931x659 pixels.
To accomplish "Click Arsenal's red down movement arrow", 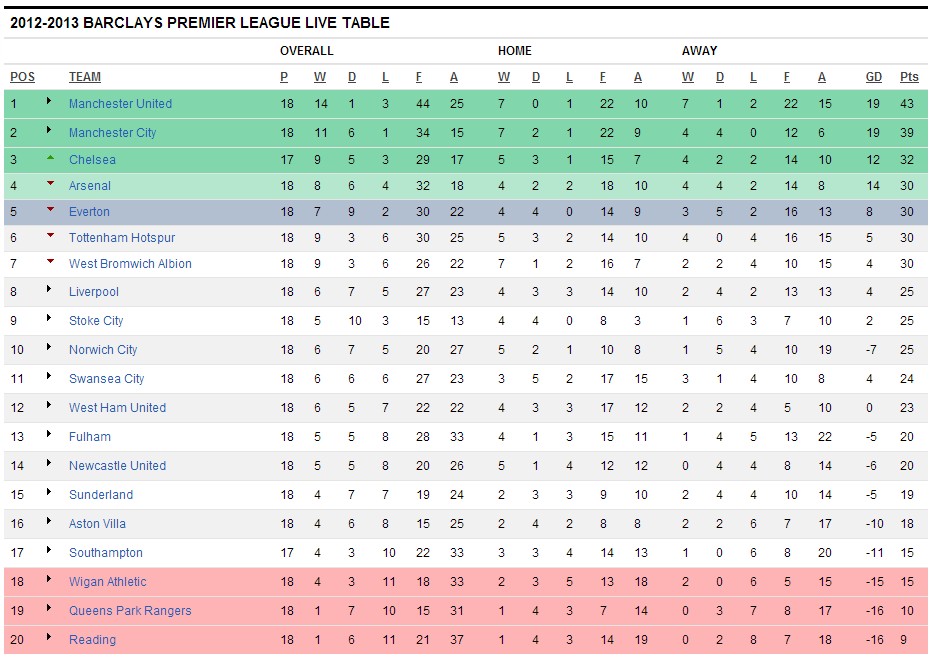I will (50, 183).
